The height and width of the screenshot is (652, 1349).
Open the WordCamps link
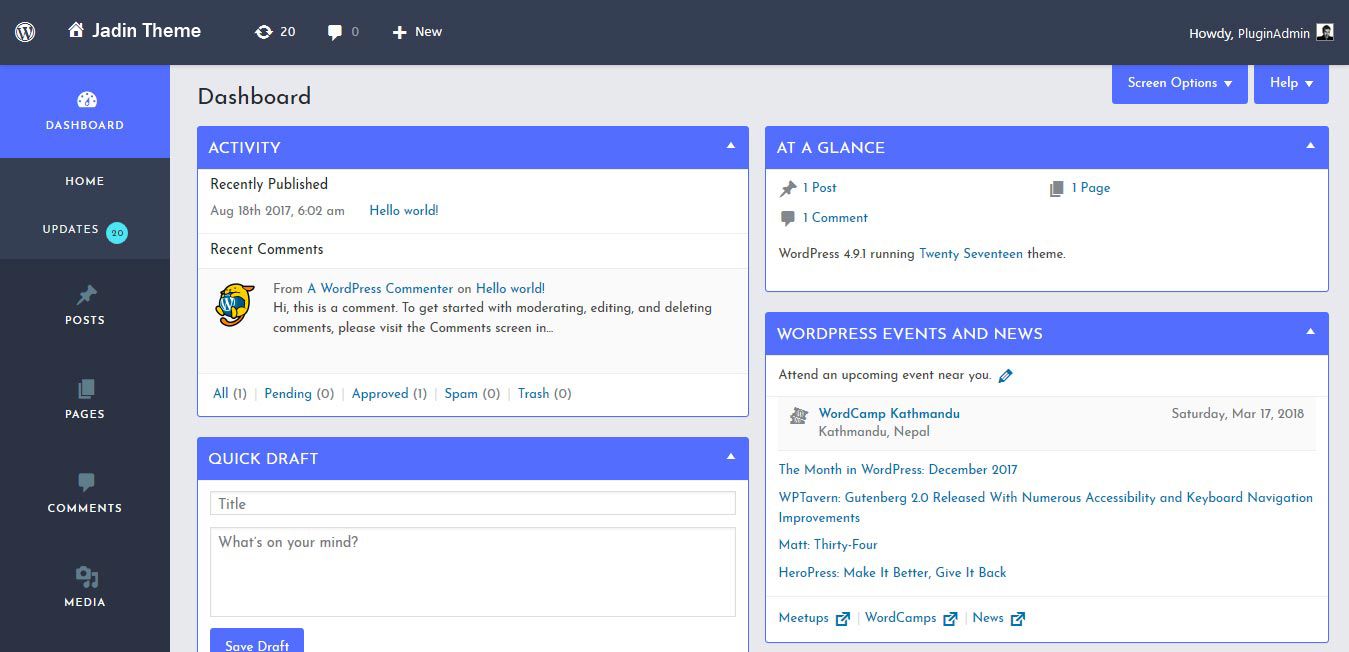click(901, 618)
